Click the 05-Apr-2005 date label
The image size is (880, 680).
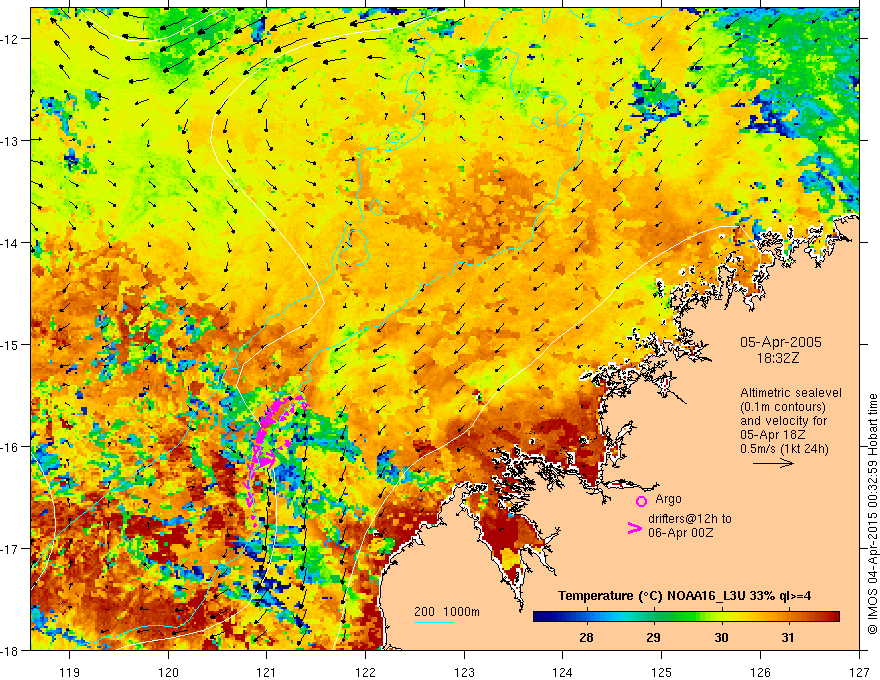tap(781, 342)
